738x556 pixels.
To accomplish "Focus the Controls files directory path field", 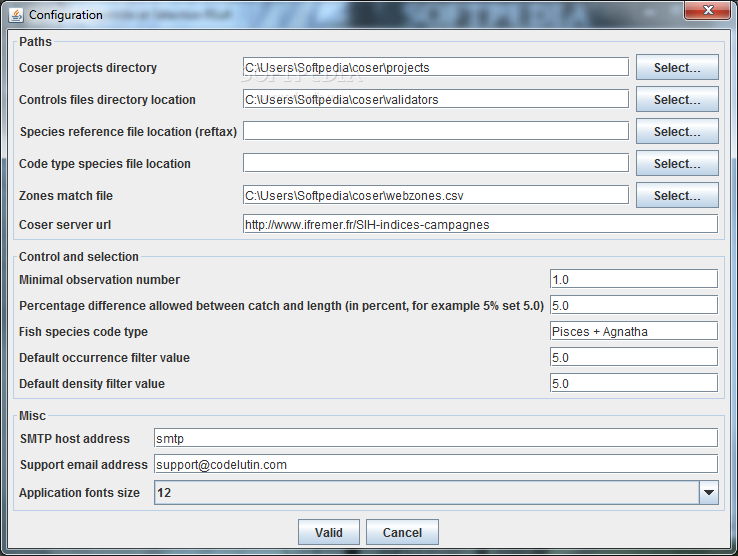I will (436, 99).
